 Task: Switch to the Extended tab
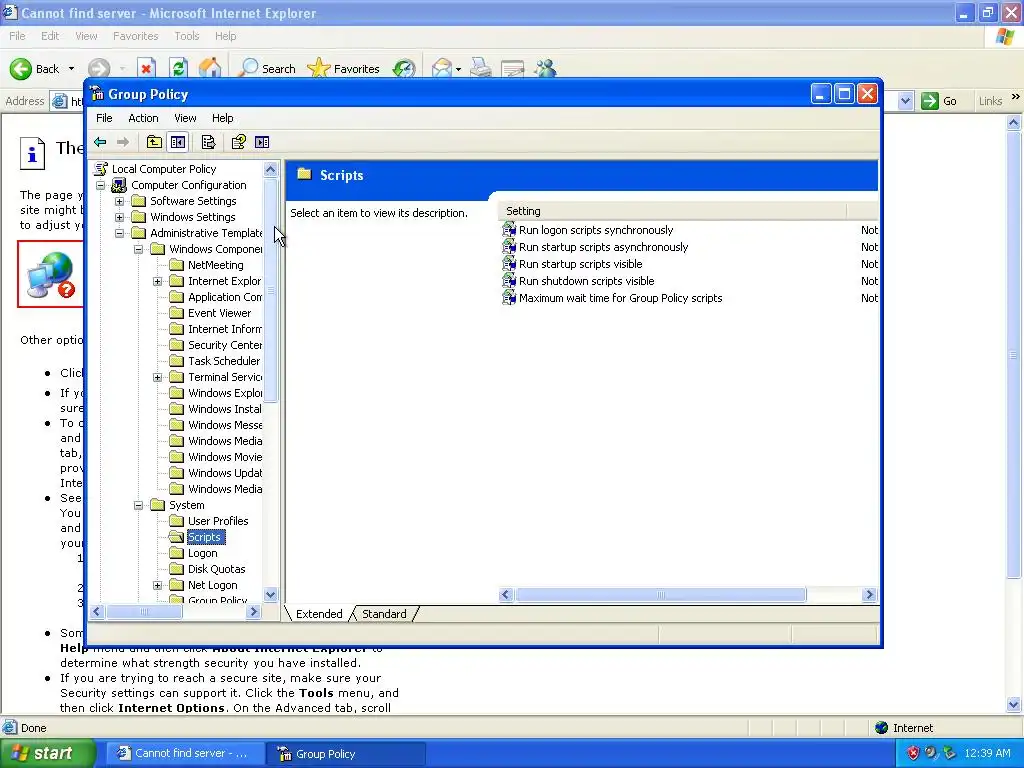(319, 614)
